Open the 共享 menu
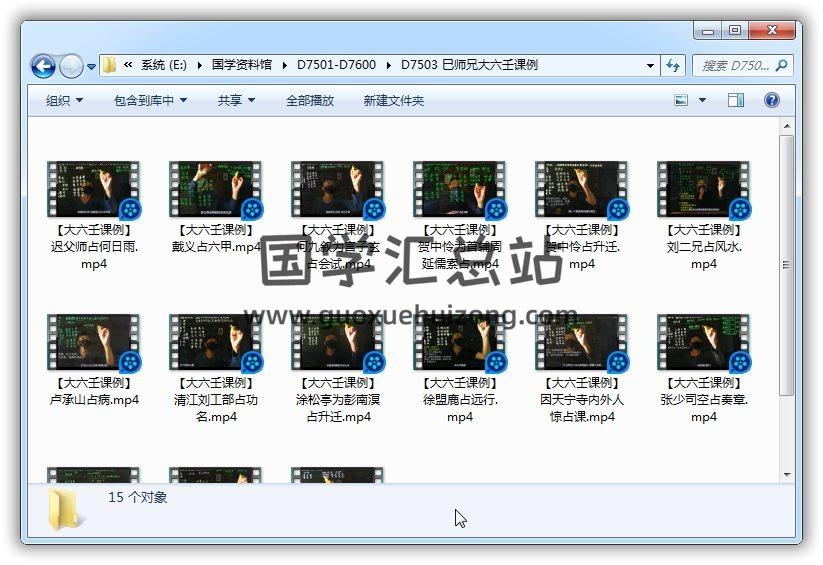This screenshot has width=823, height=565. point(236,100)
